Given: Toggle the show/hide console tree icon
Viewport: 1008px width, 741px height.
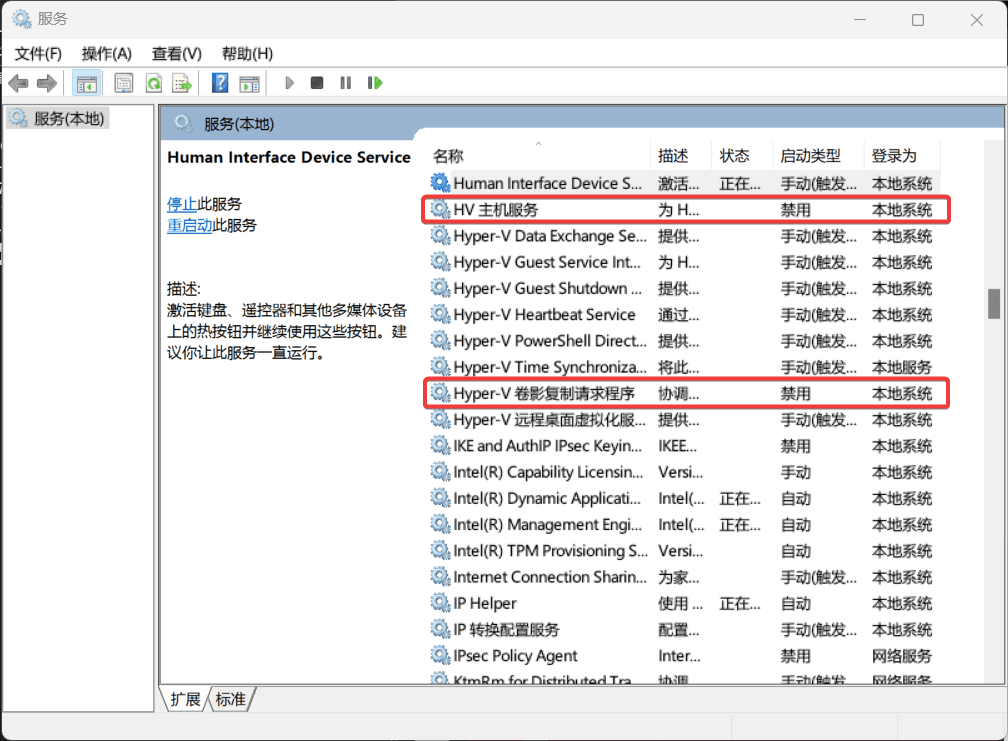Looking at the screenshot, I should coord(86,84).
